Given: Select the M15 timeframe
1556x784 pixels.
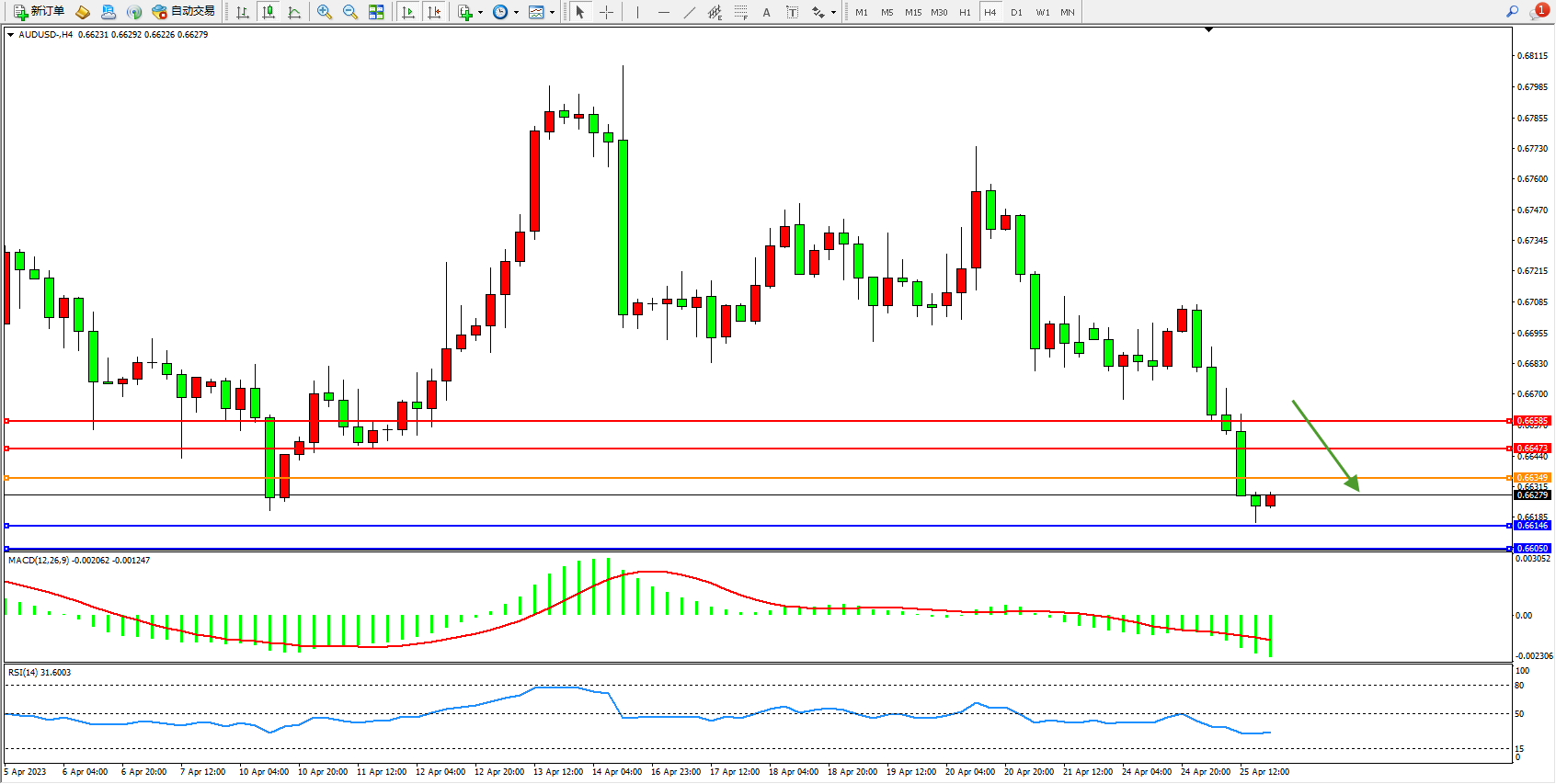Looking at the screenshot, I should point(912,12).
